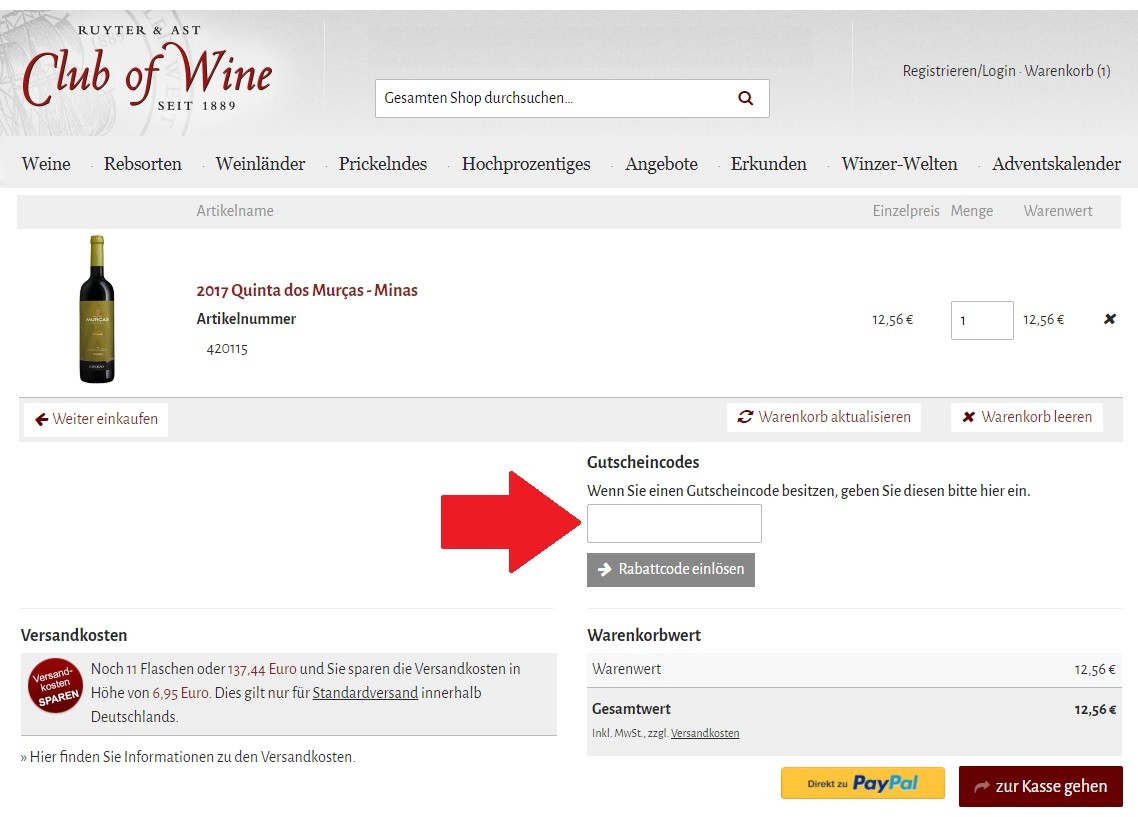The width and height of the screenshot is (1138, 817).
Task: Click Warenkorb leeren button
Action: pyautogui.click(x=1027, y=417)
